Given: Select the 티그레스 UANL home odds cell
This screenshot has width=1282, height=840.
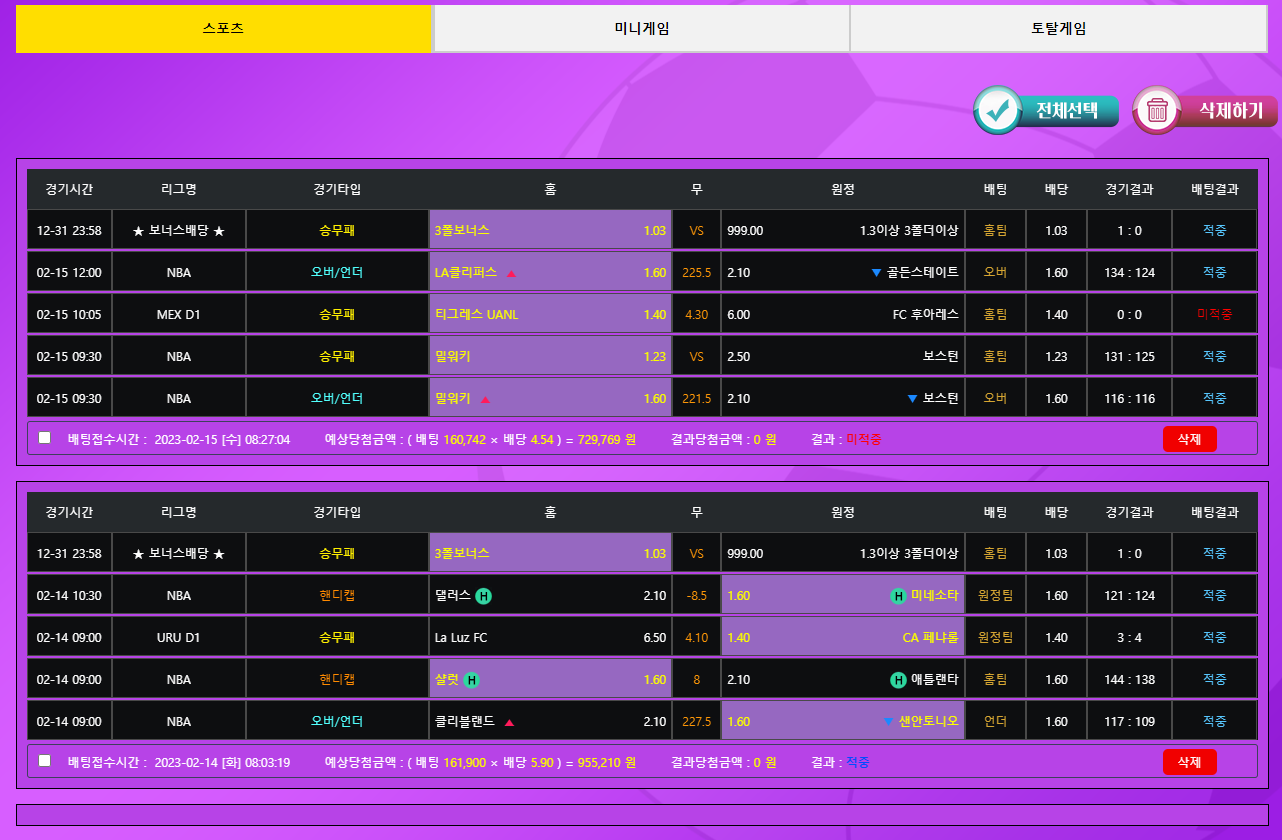Looking at the screenshot, I should (x=550, y=314).
